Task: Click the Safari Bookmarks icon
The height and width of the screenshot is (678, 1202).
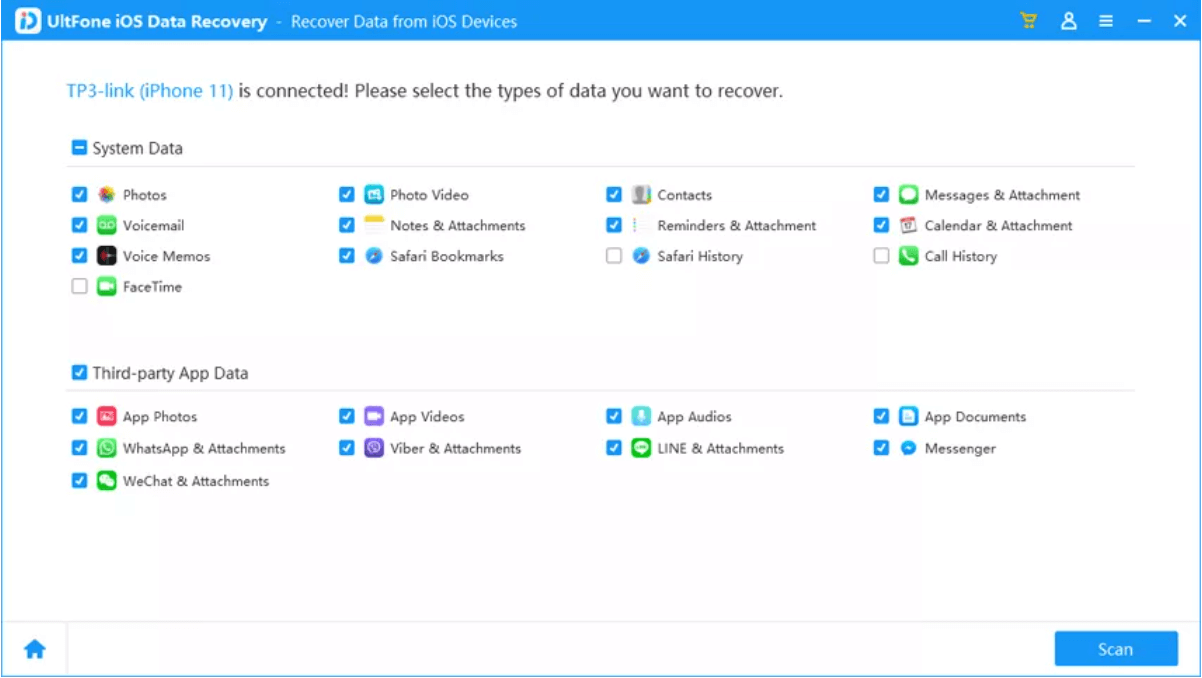Action: pos(374,256)
